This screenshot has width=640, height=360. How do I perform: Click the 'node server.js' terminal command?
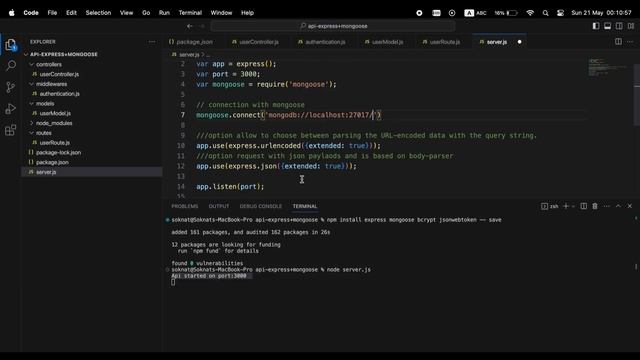point(349,270)
